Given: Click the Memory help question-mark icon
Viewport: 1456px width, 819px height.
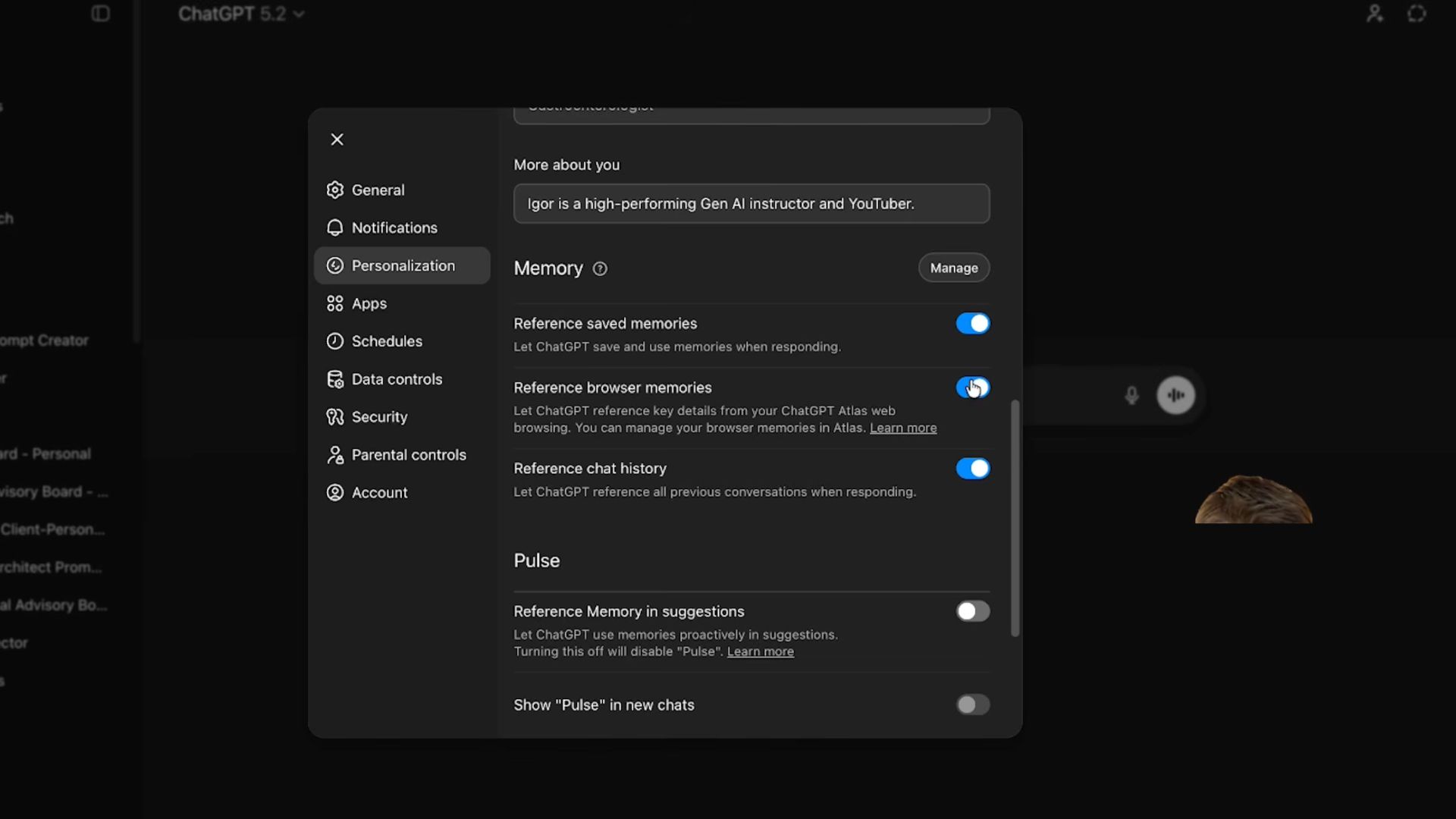Looking at the screenshot, I should click(x=600, y=268).
